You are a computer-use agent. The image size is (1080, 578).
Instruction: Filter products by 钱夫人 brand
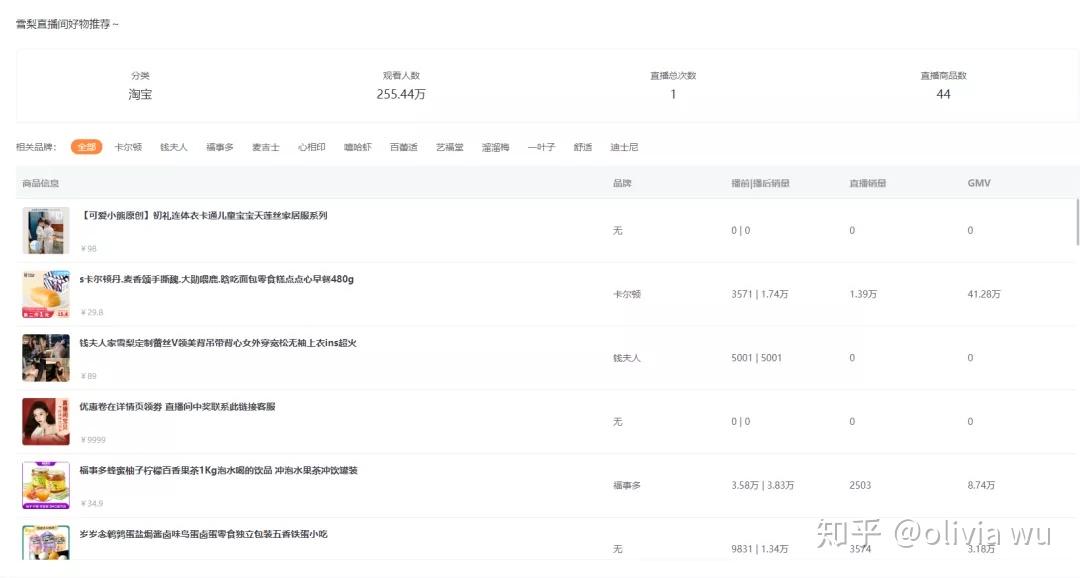(173, 146)
